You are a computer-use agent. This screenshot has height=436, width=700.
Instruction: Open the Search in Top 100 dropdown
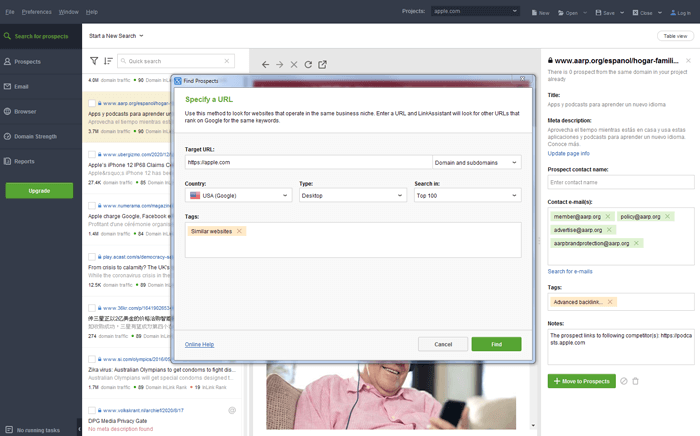pos(467,195)
